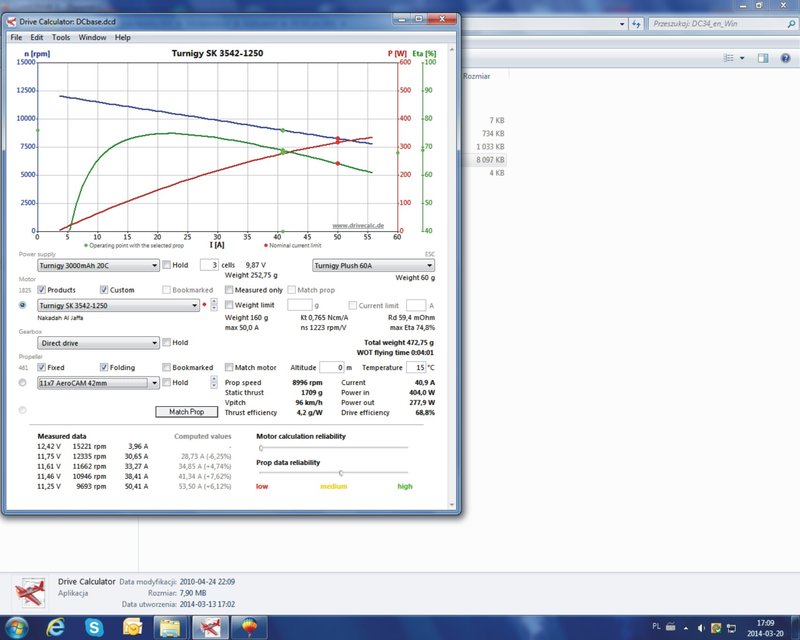Enable propeller Bookmarked checkbox
Screen dimensions: 800x640
coord(166,367)
